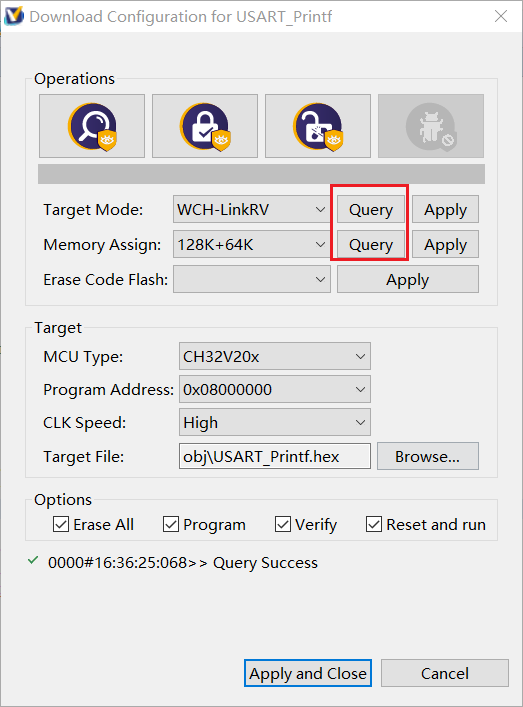Disable the Reset and run option
523x707 pixels.
374,524
